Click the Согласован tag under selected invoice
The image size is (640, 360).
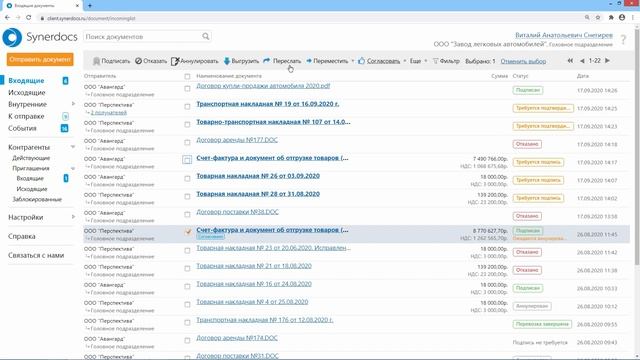(211, 237)
